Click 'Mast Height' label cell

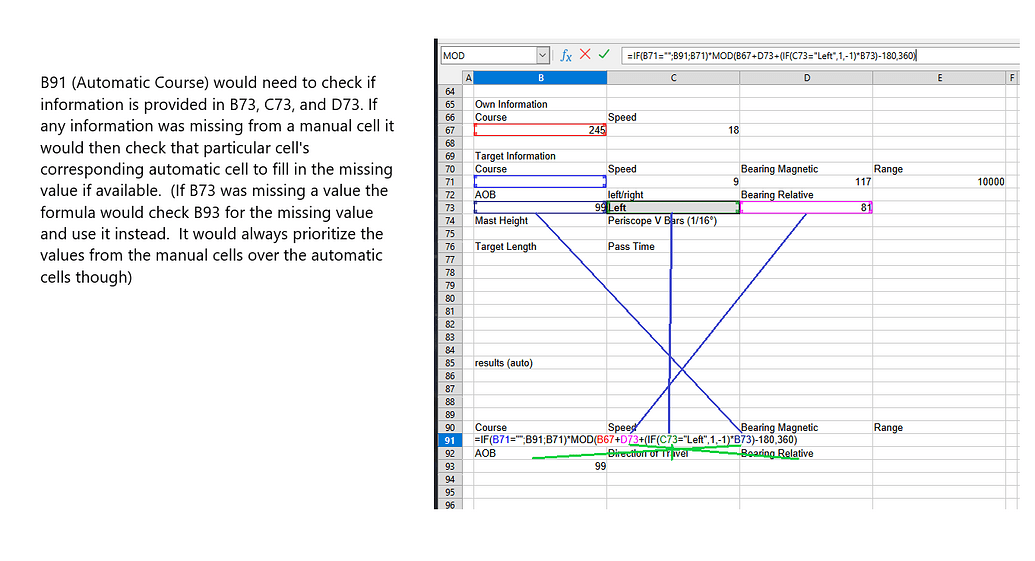[x=501, y=220]
